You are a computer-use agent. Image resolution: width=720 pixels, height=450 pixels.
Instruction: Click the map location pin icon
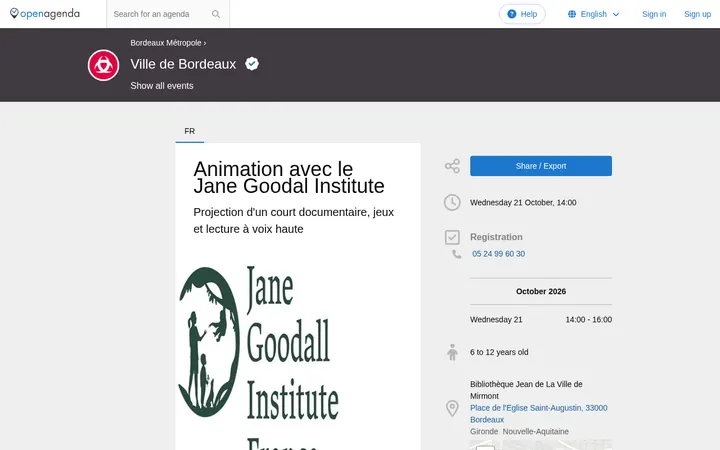pyautogui.click(x=452, y=408)
